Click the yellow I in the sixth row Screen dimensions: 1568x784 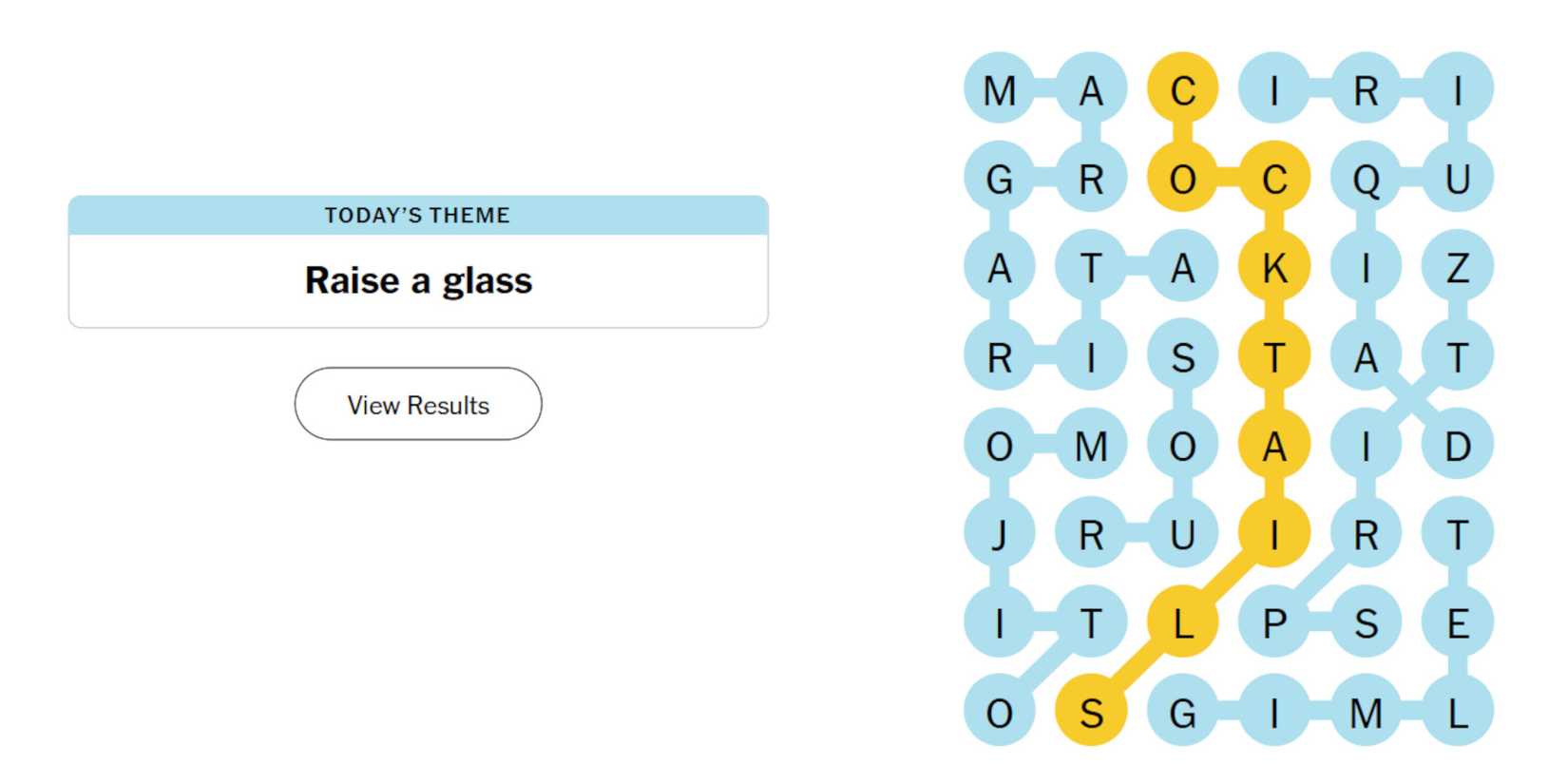(1275, 533)
